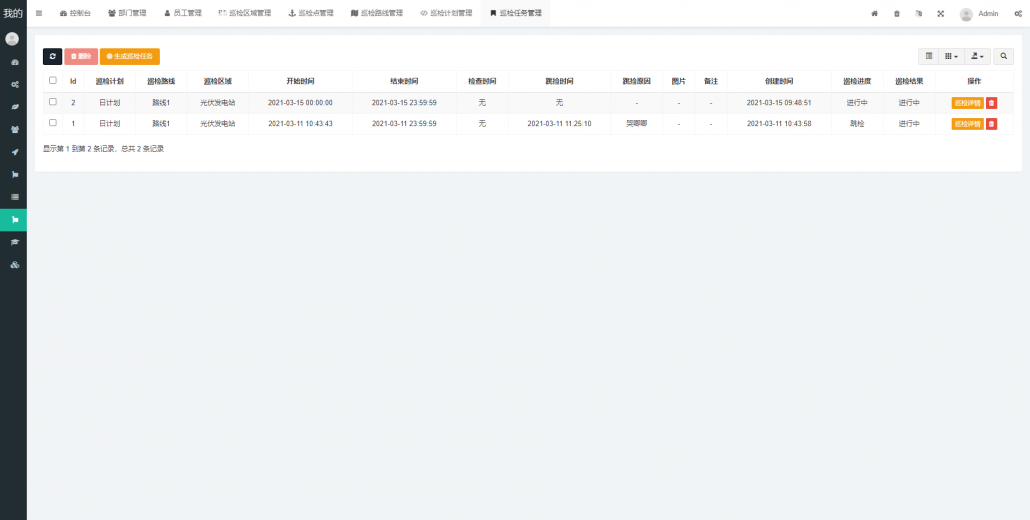Click 巡检详情 button for record Id 1
The image size is (1030, 520).
[x=967, y=124]
